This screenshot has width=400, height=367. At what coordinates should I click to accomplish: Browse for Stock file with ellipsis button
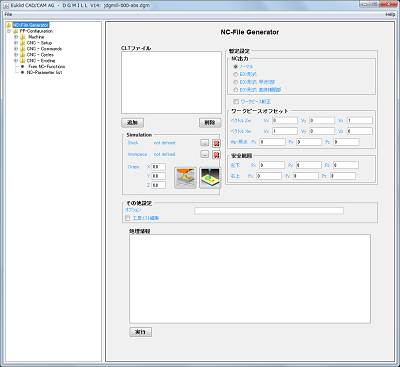204,143
